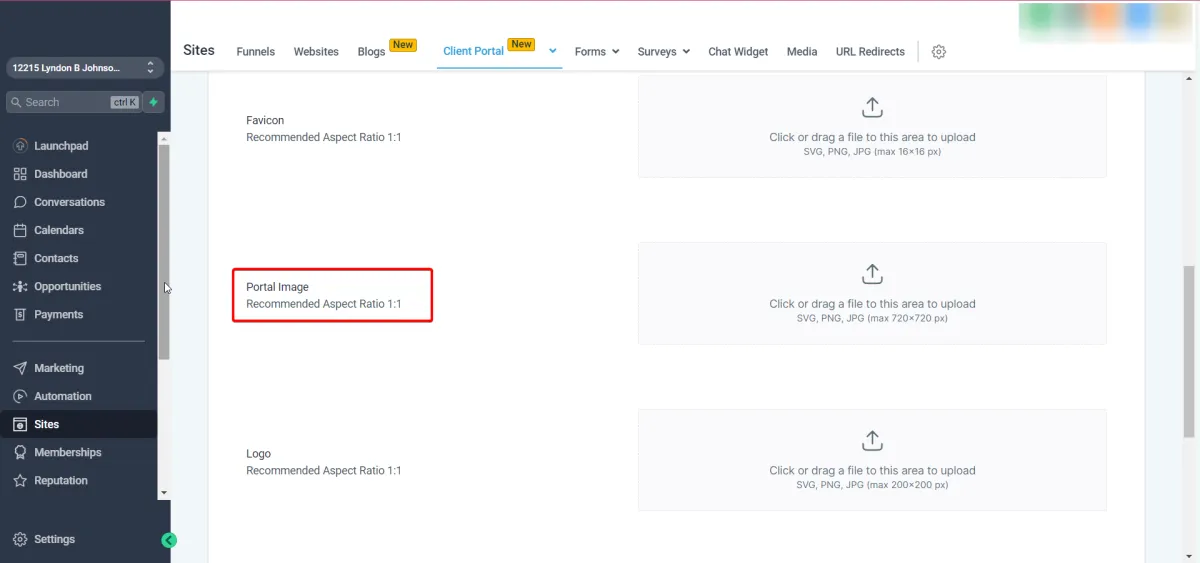This screenshot has width=1200, height=563.
Task: Open the Settings gear in sidebar
Action: click(20, 539)
